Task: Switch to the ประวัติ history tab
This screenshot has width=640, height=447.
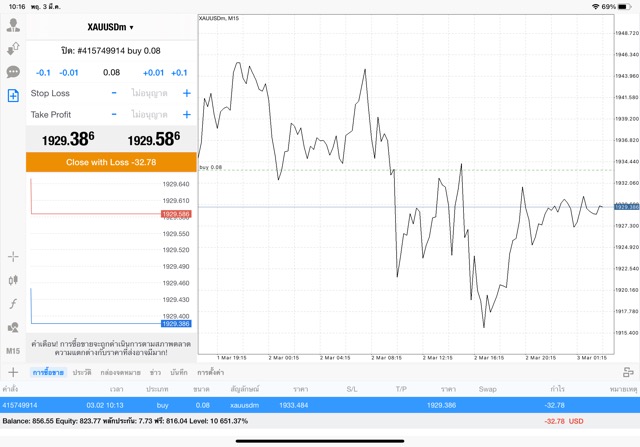Action: [81, 372]
